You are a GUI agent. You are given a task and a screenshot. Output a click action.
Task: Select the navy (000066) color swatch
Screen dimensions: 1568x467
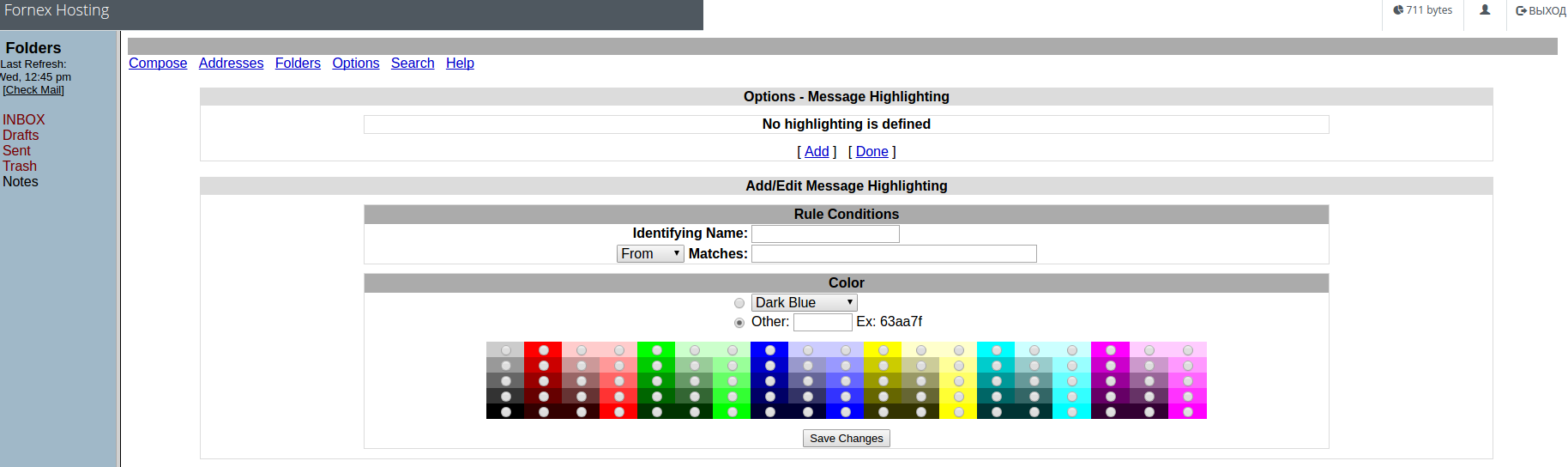pos(770,397)
